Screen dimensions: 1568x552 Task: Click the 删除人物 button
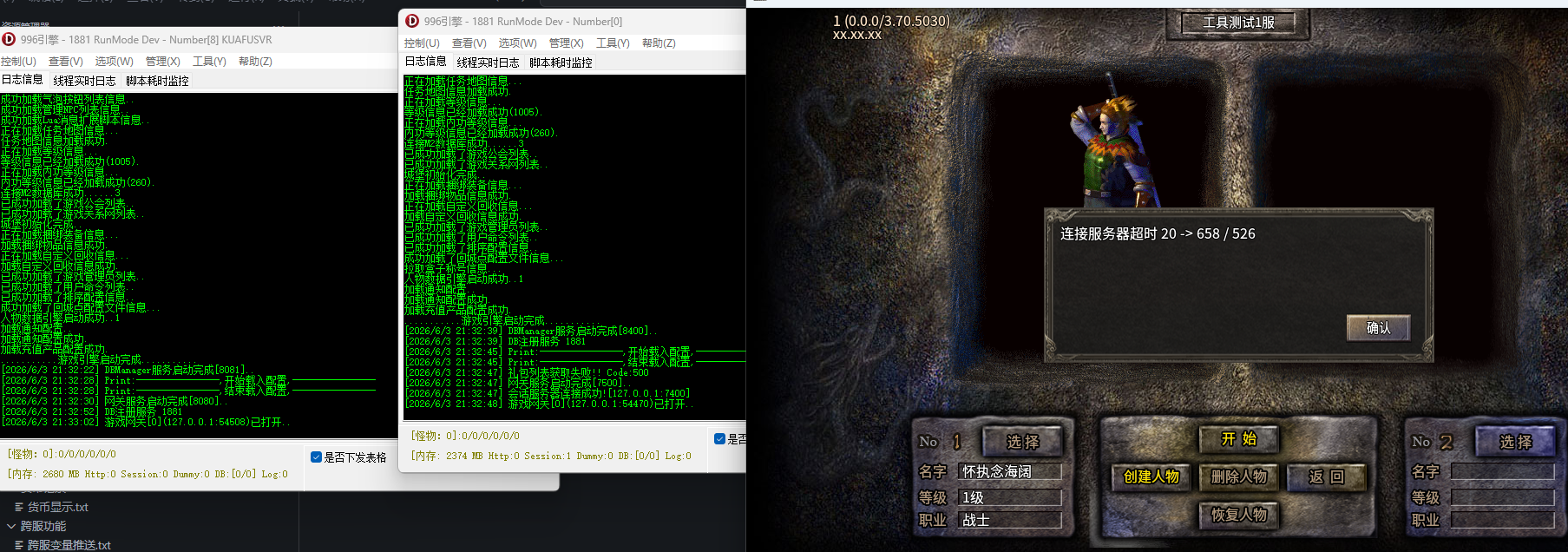pyautogui.click(x=1238, y=476)
